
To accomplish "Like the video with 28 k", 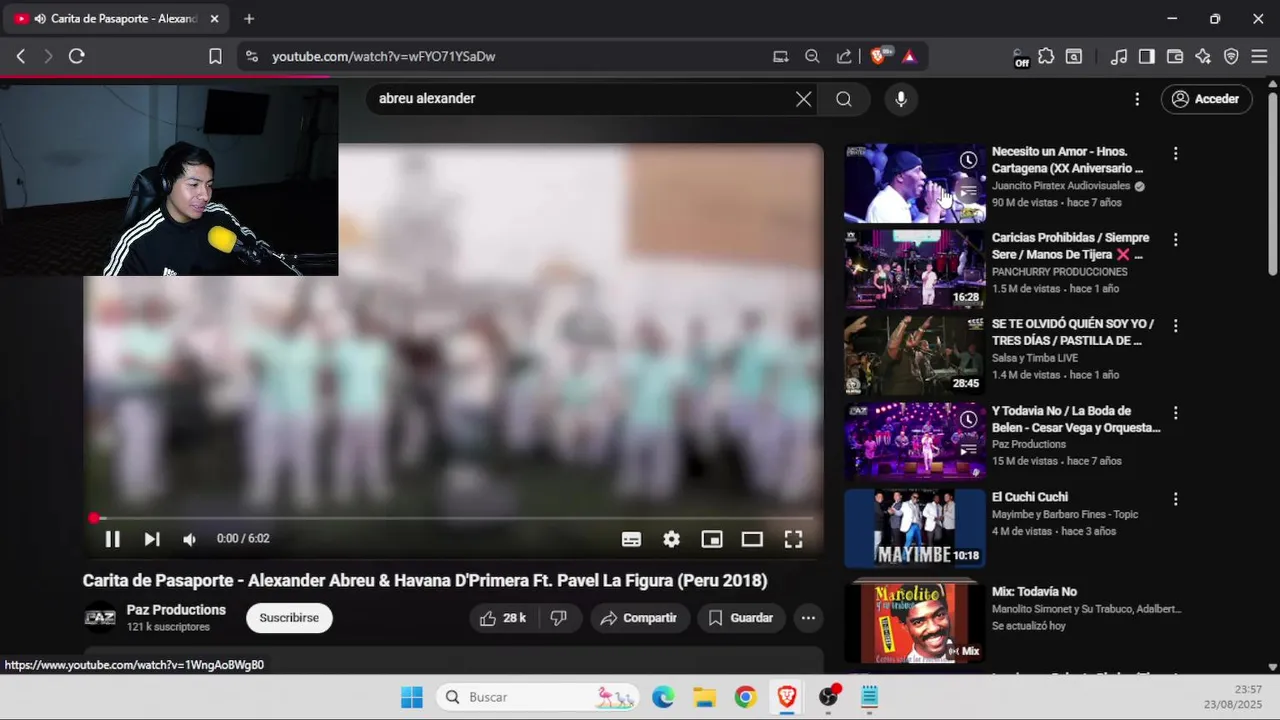I will (503, 618).
